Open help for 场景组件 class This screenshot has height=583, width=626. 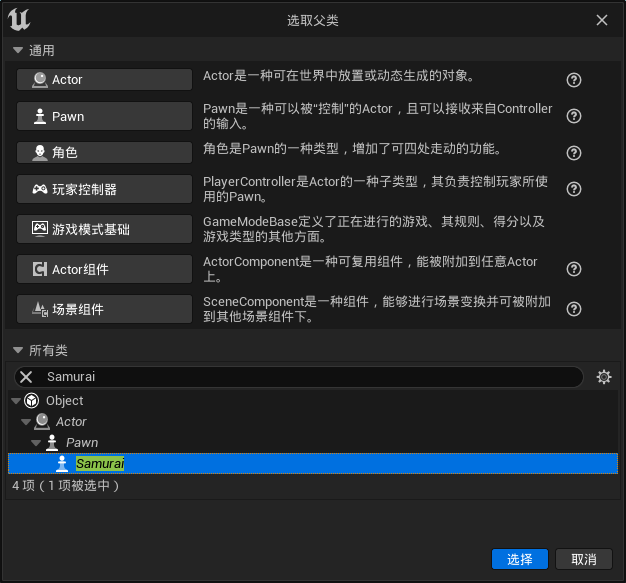click(x=574, y=309)
